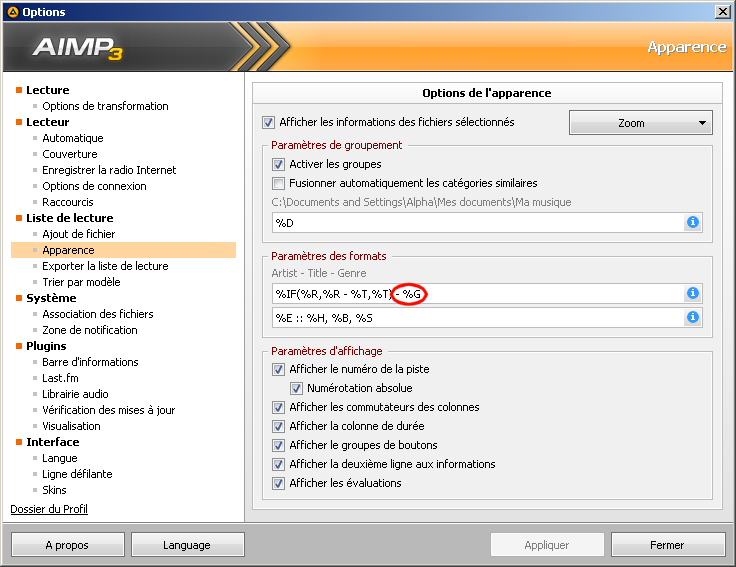Open Exporter la liste de lecture page
Screen dimensions: 736x567
pyautogui.click(x=105, y=266)
